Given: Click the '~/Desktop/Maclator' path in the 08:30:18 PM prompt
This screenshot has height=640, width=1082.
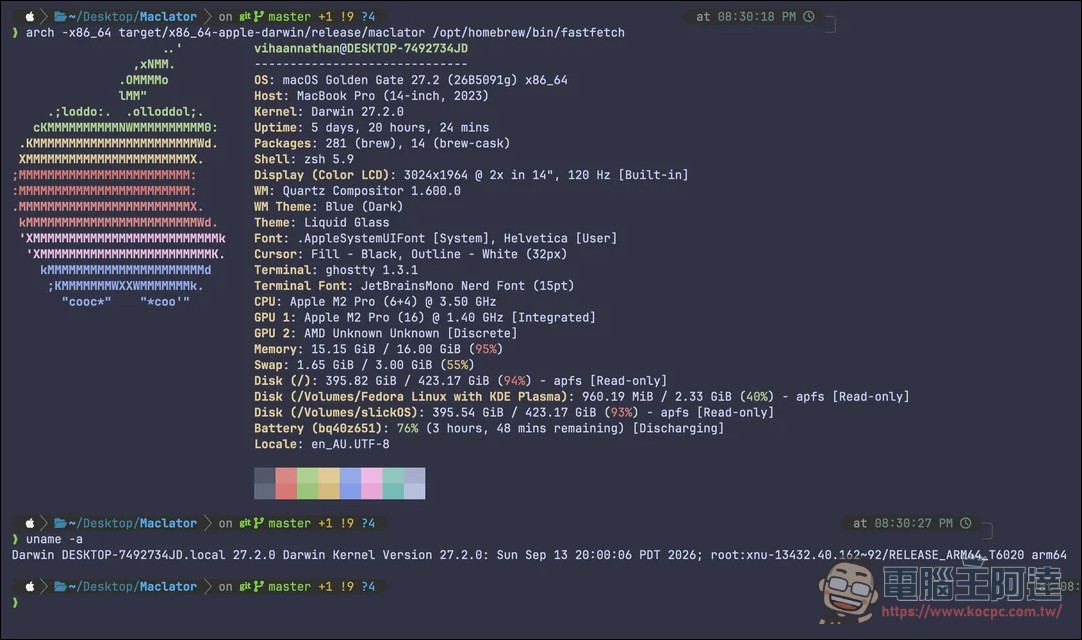Looking at the screenshot, I should 132,16.
